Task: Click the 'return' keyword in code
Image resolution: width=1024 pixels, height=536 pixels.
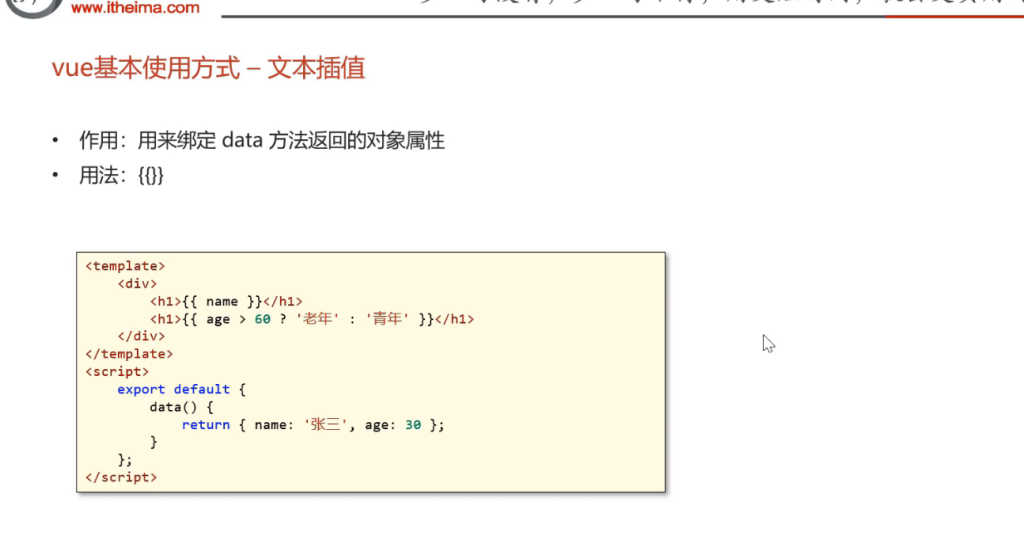Action: point(206,425)
